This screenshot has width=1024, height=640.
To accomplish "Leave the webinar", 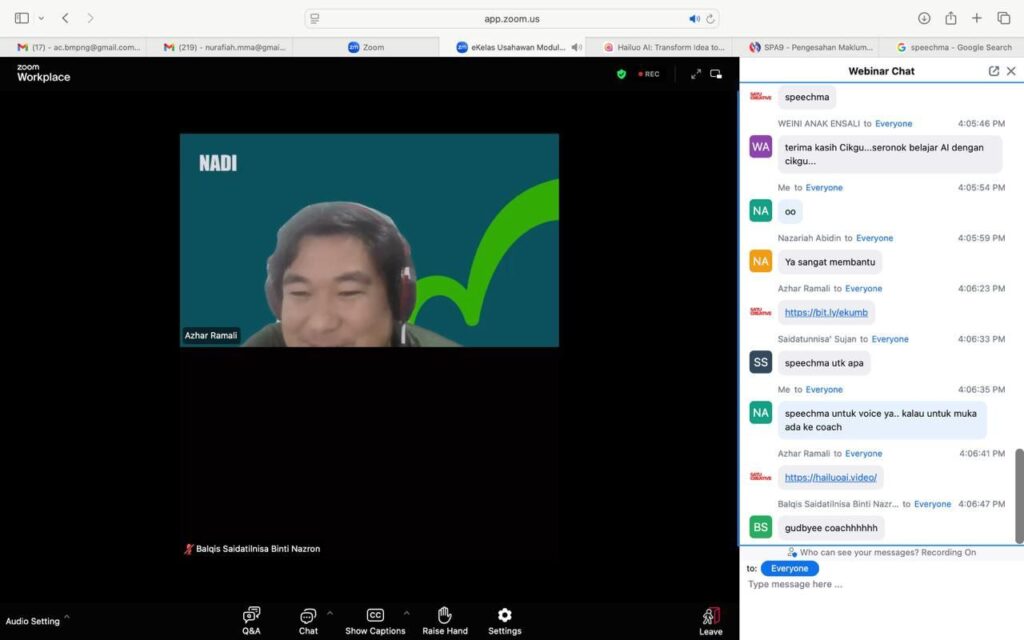I will click(710, 620).
